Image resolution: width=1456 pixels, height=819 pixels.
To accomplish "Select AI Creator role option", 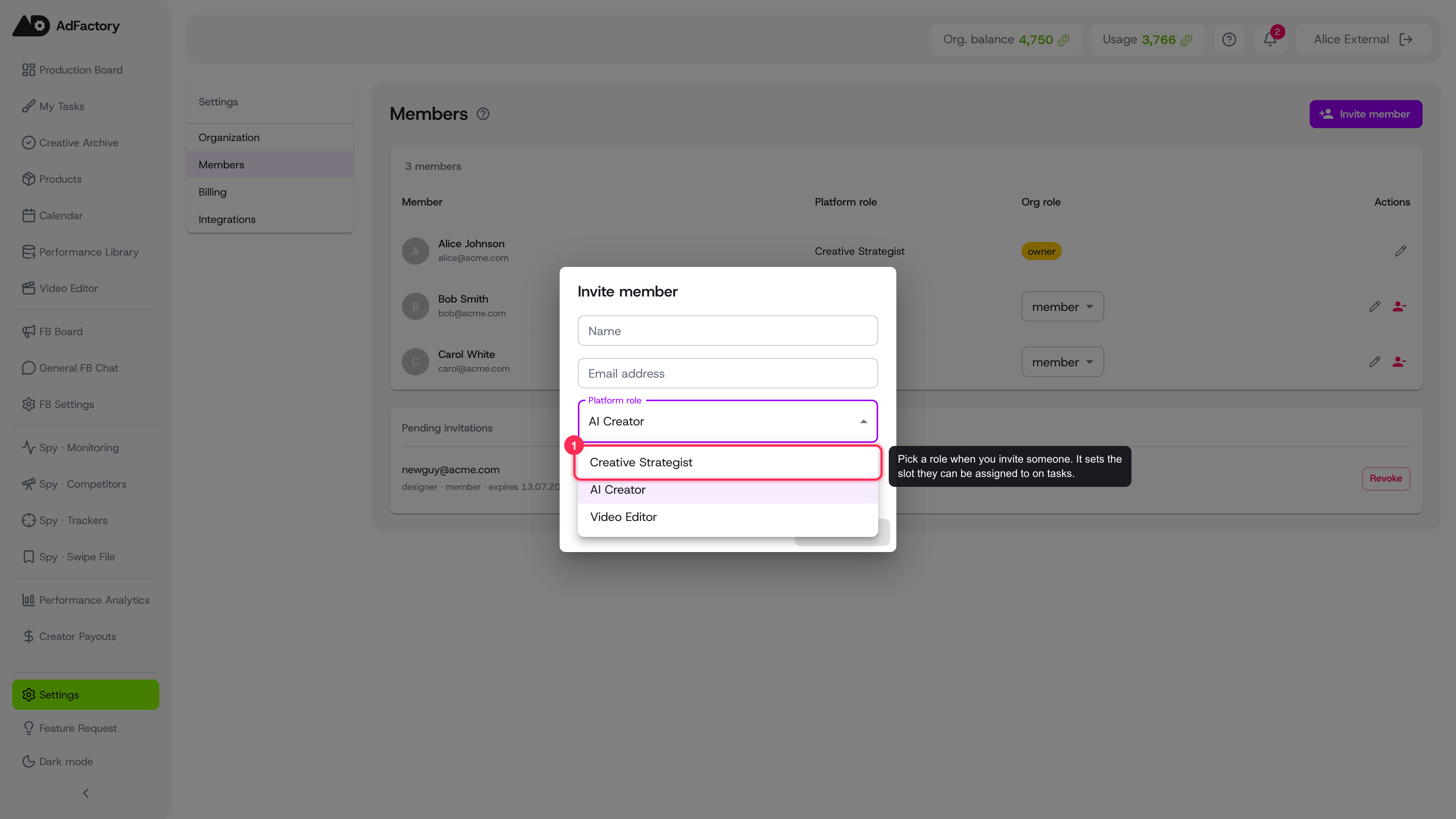I will [728, 490].
